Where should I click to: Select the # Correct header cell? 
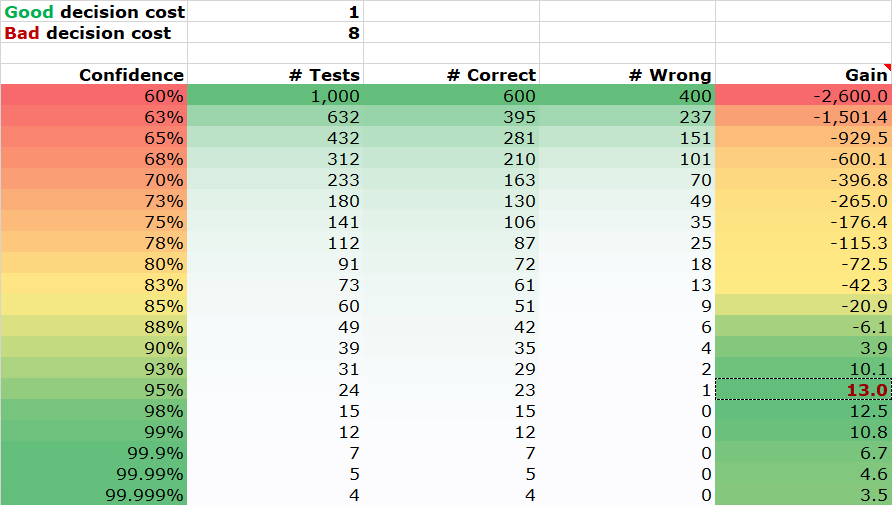pos(452,74)
